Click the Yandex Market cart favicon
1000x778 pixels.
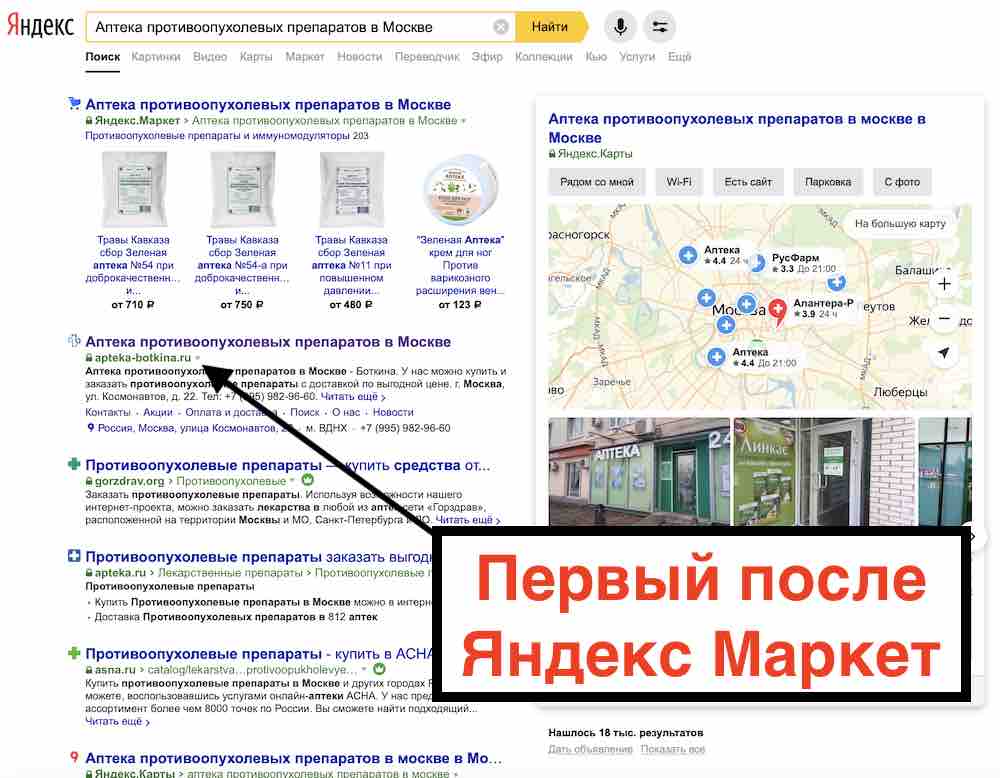[74, 103]
